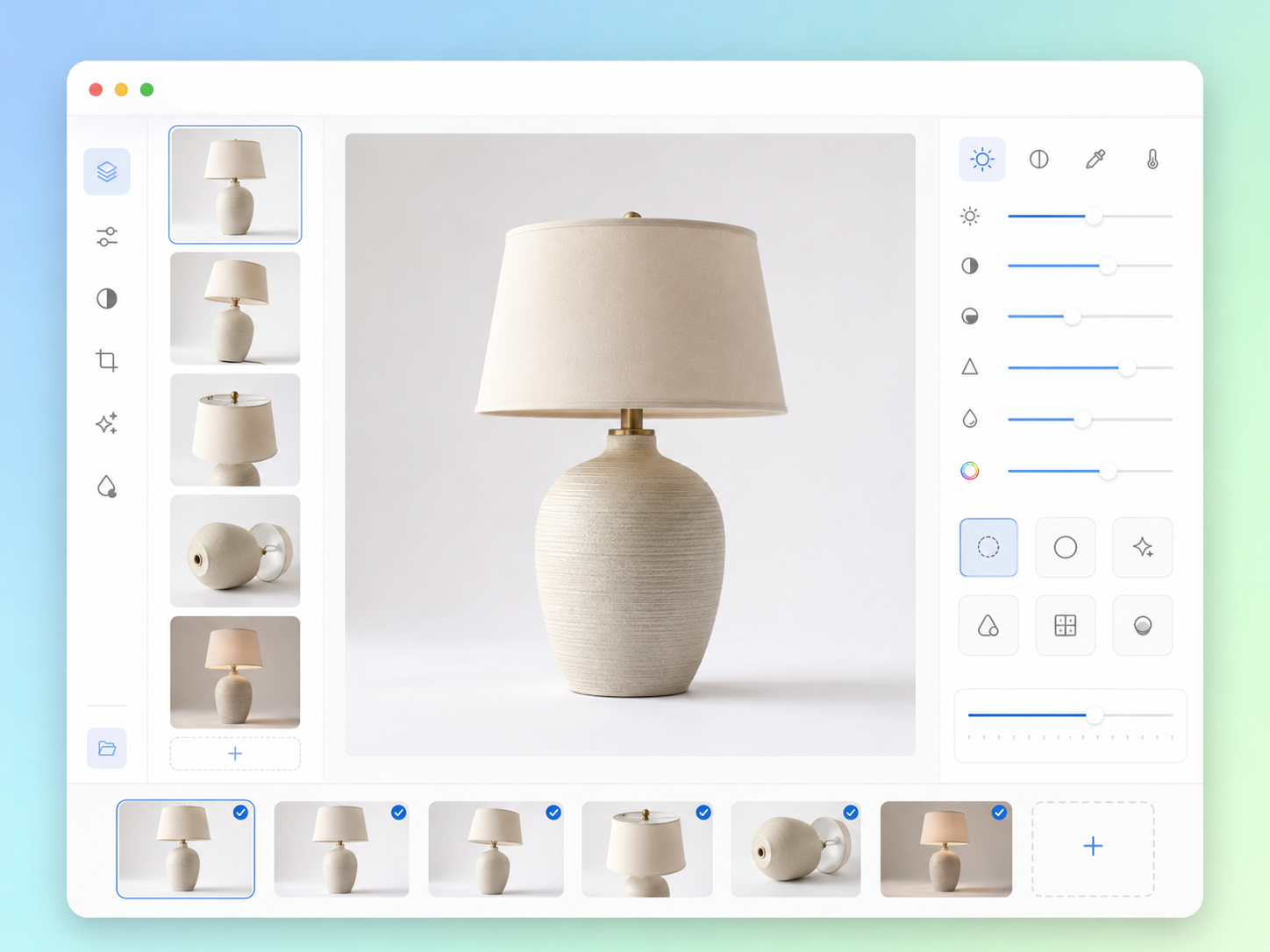Open the folder browser at the sidebar bottom
This screenshot has height=952, width=1270.
point(107,748)
